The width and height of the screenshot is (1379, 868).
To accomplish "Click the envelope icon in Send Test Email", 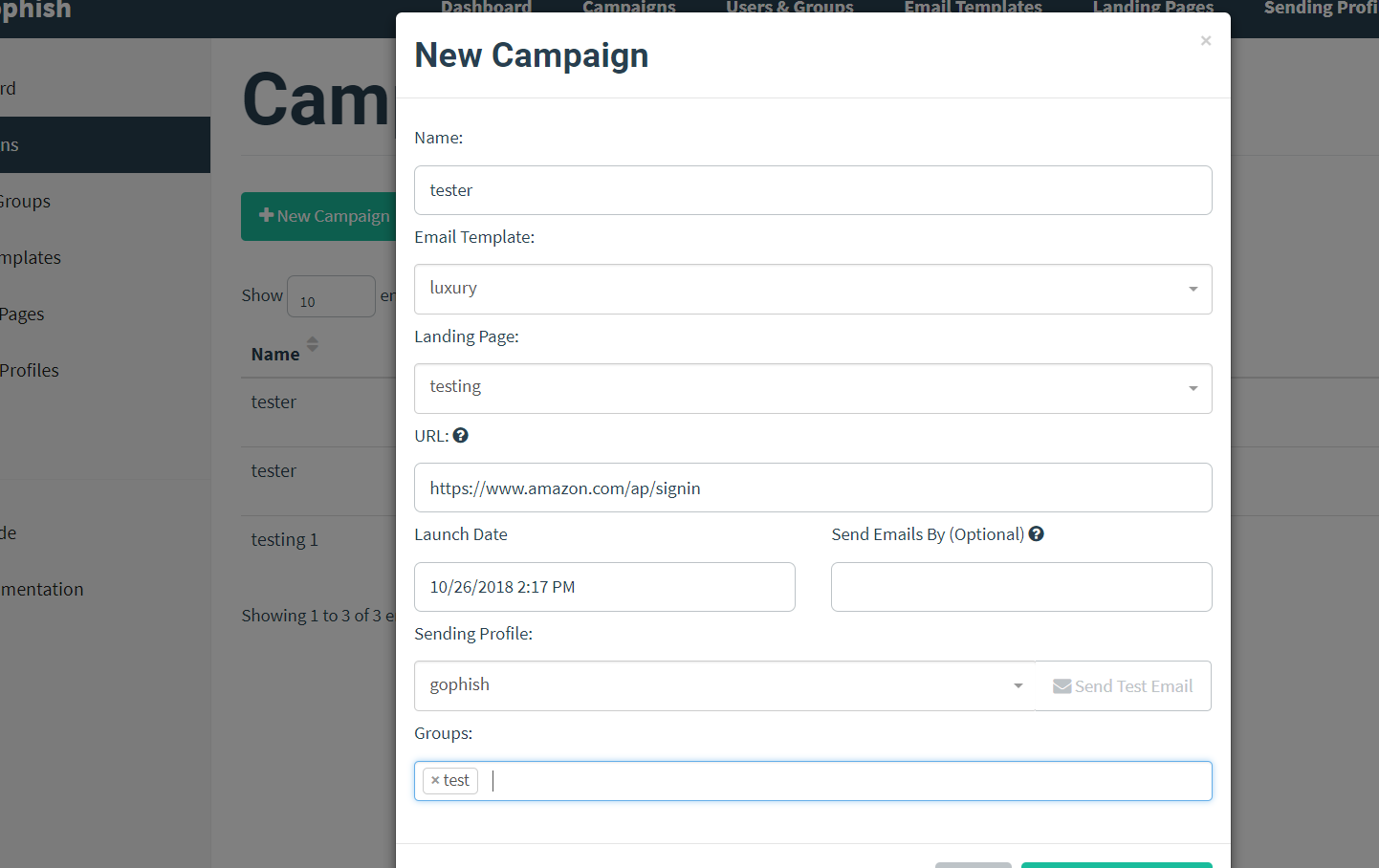I will 1062,685.
